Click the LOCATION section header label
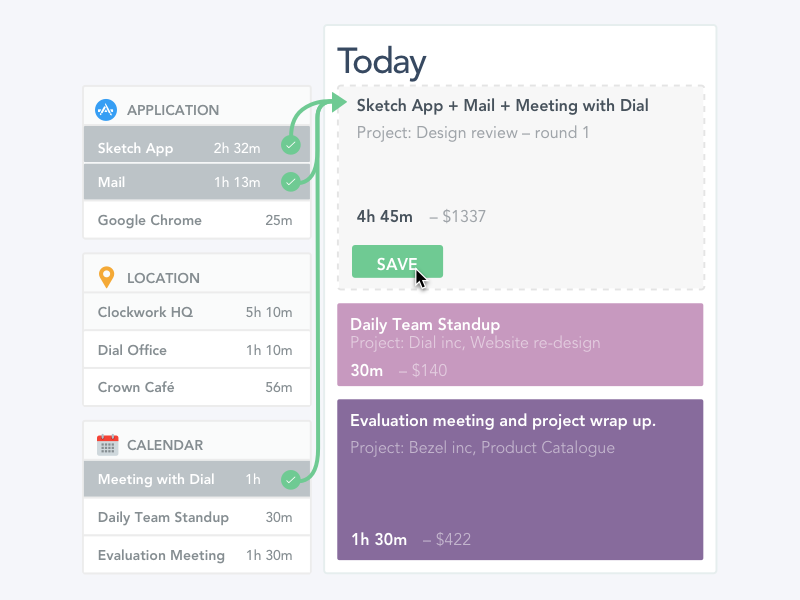This screenshot has height=600, width=800. pyautogui.click(x=163, y=278)
